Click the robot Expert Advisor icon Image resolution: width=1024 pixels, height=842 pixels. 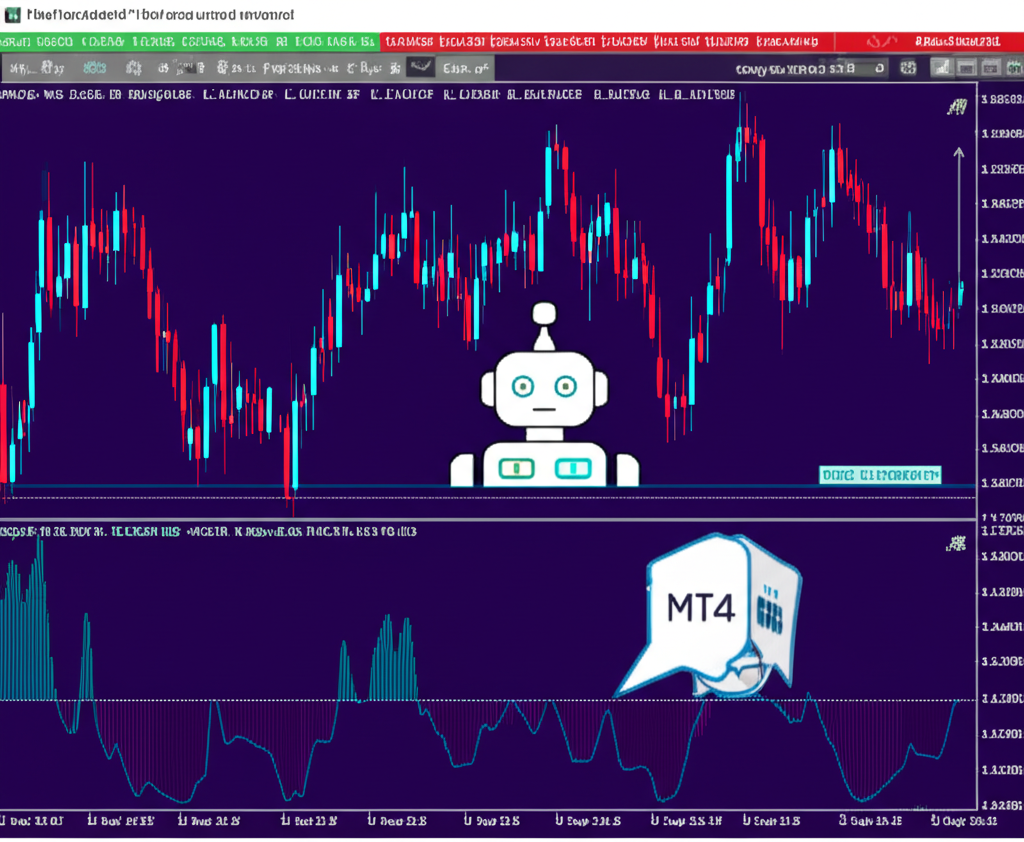pos(543,400)
